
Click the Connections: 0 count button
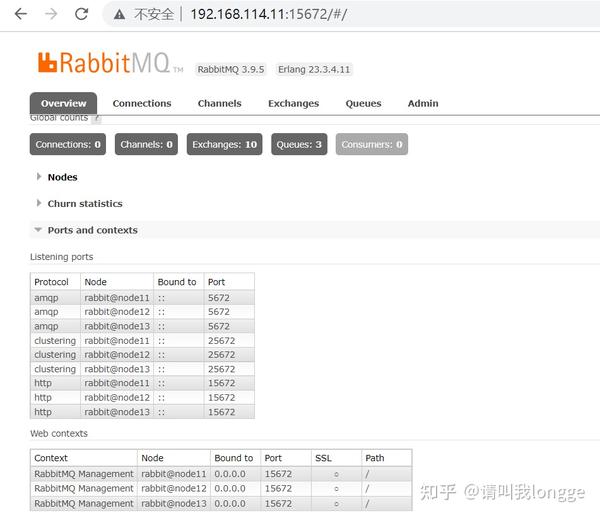(68, 144)
